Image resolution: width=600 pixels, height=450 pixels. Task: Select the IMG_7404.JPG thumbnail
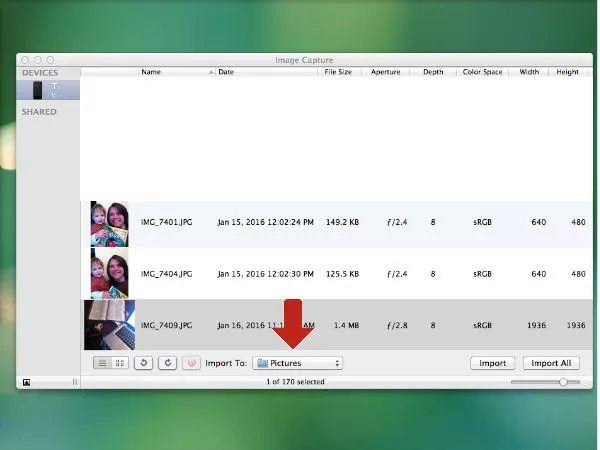pos(109,273)
